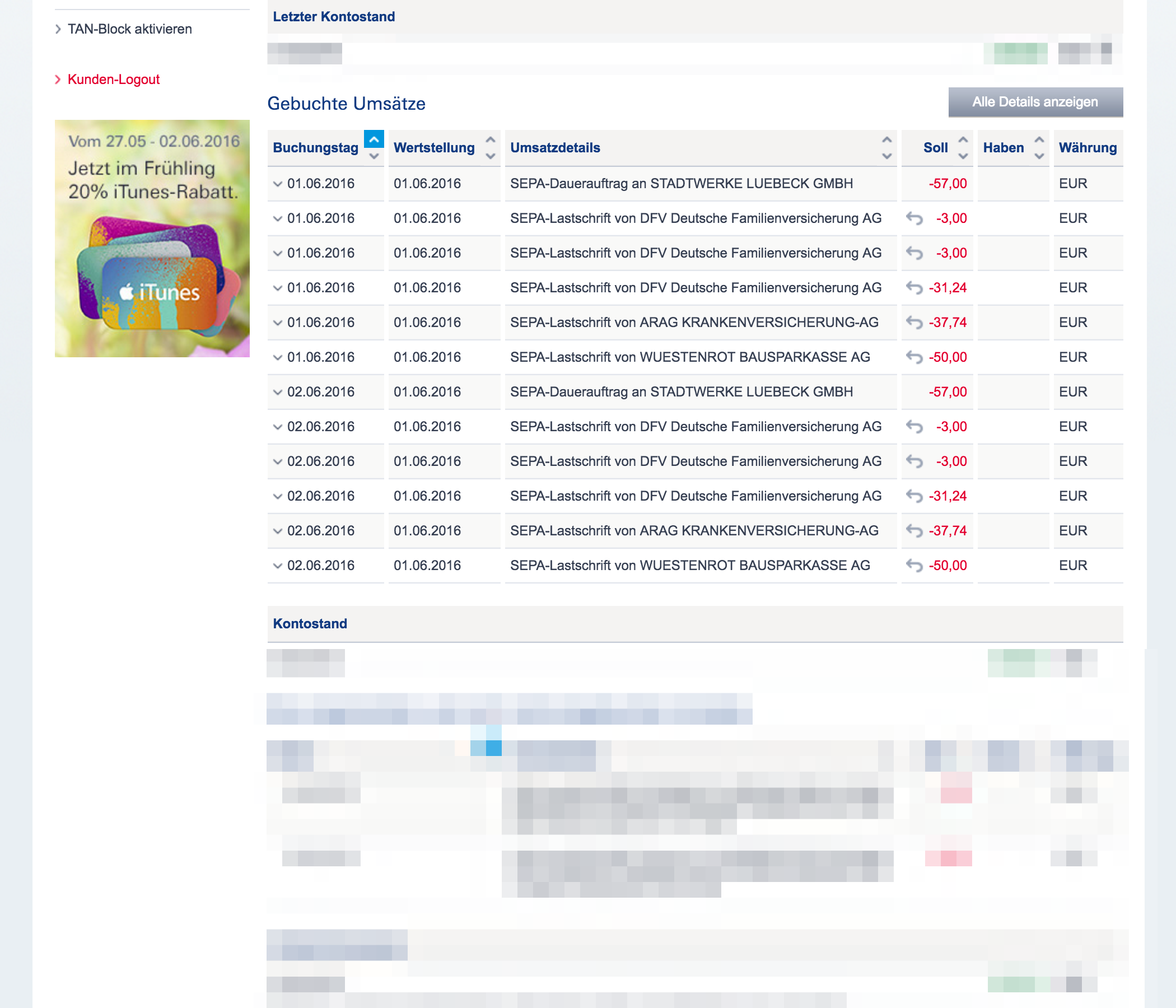This screenshot has height=1008, width=1176.
Task: Select -31,24 amount in 01.06.2016 DFV row
Action: [948, 288]
